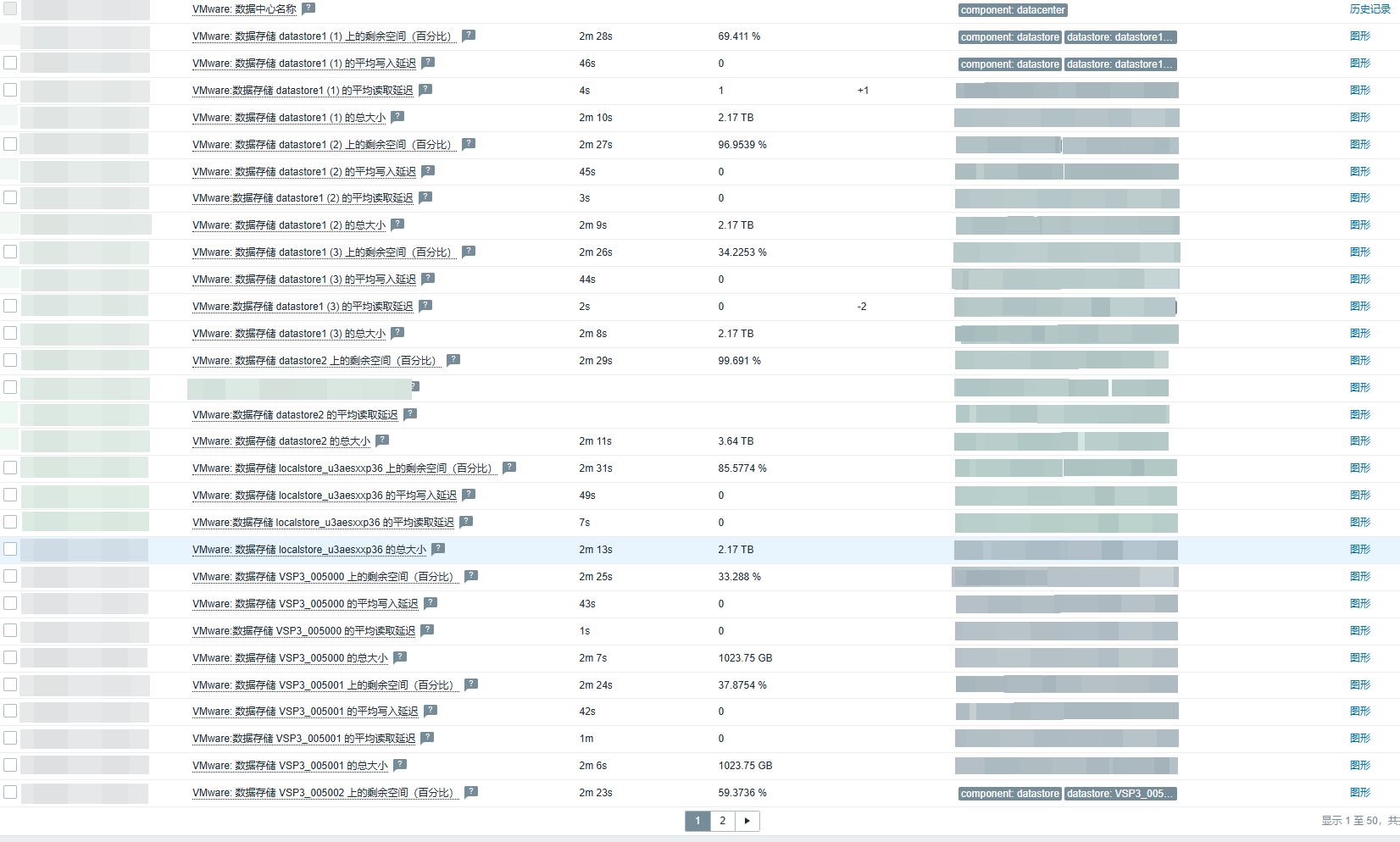Click help icon for datastore1 (2) 的平均读取延迟
The width and height of the screenshot is (1400, 842).
click(425, 197)
